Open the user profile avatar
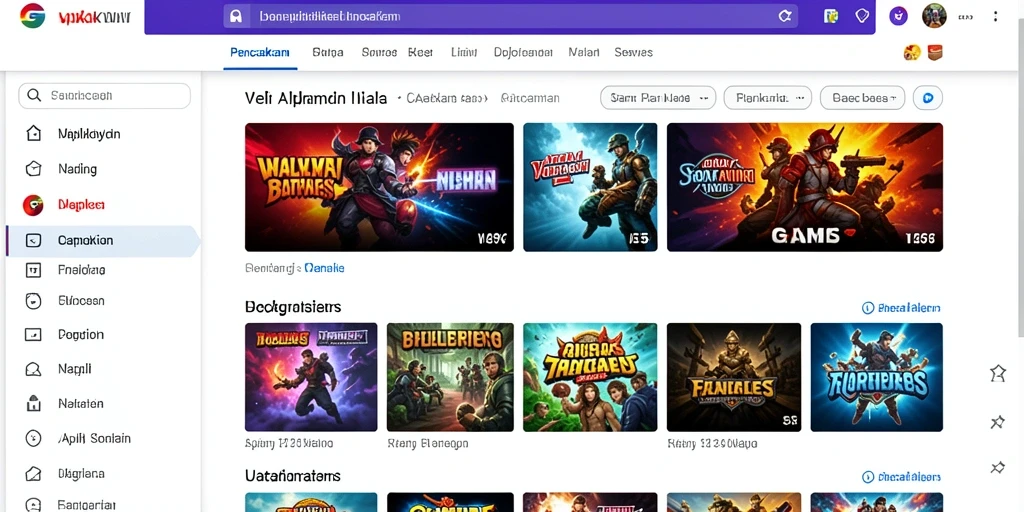This screenshot has height=512, width=1024. tap(934, 16)
